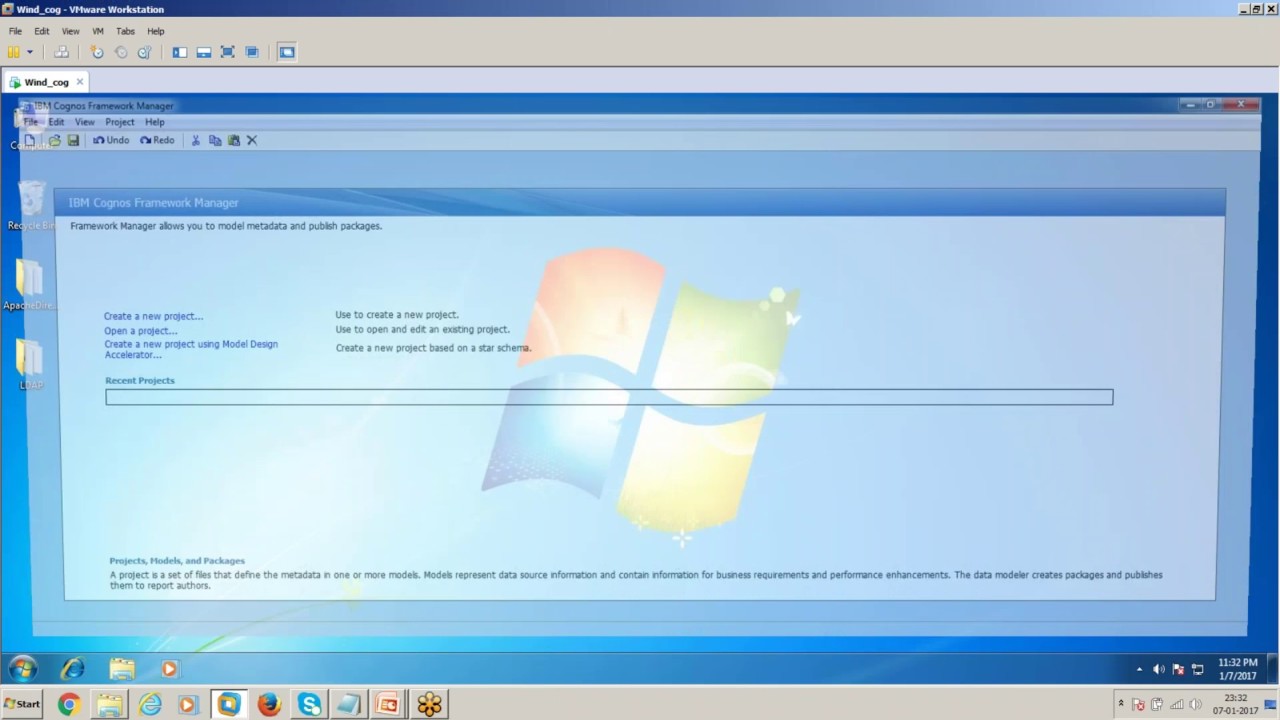Screen dimensions: 1280x720
Task: Click VMware manage snapshots icon
Action: coord(145,52)
